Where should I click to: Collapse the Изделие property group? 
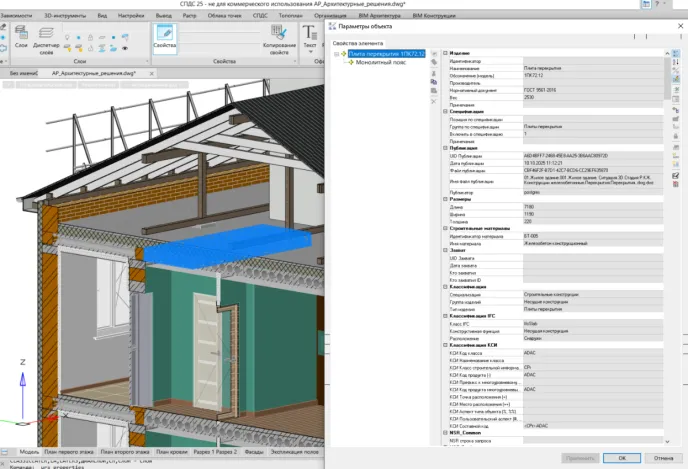pos(445,52)
